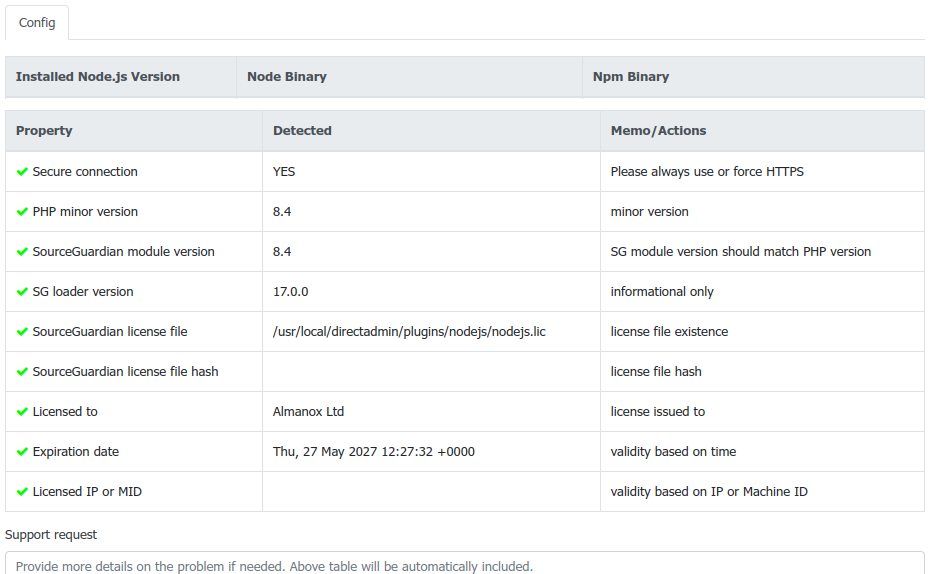Click the Node Binary column header
This screenshot has width=930, height=574.
coord(409,77)
